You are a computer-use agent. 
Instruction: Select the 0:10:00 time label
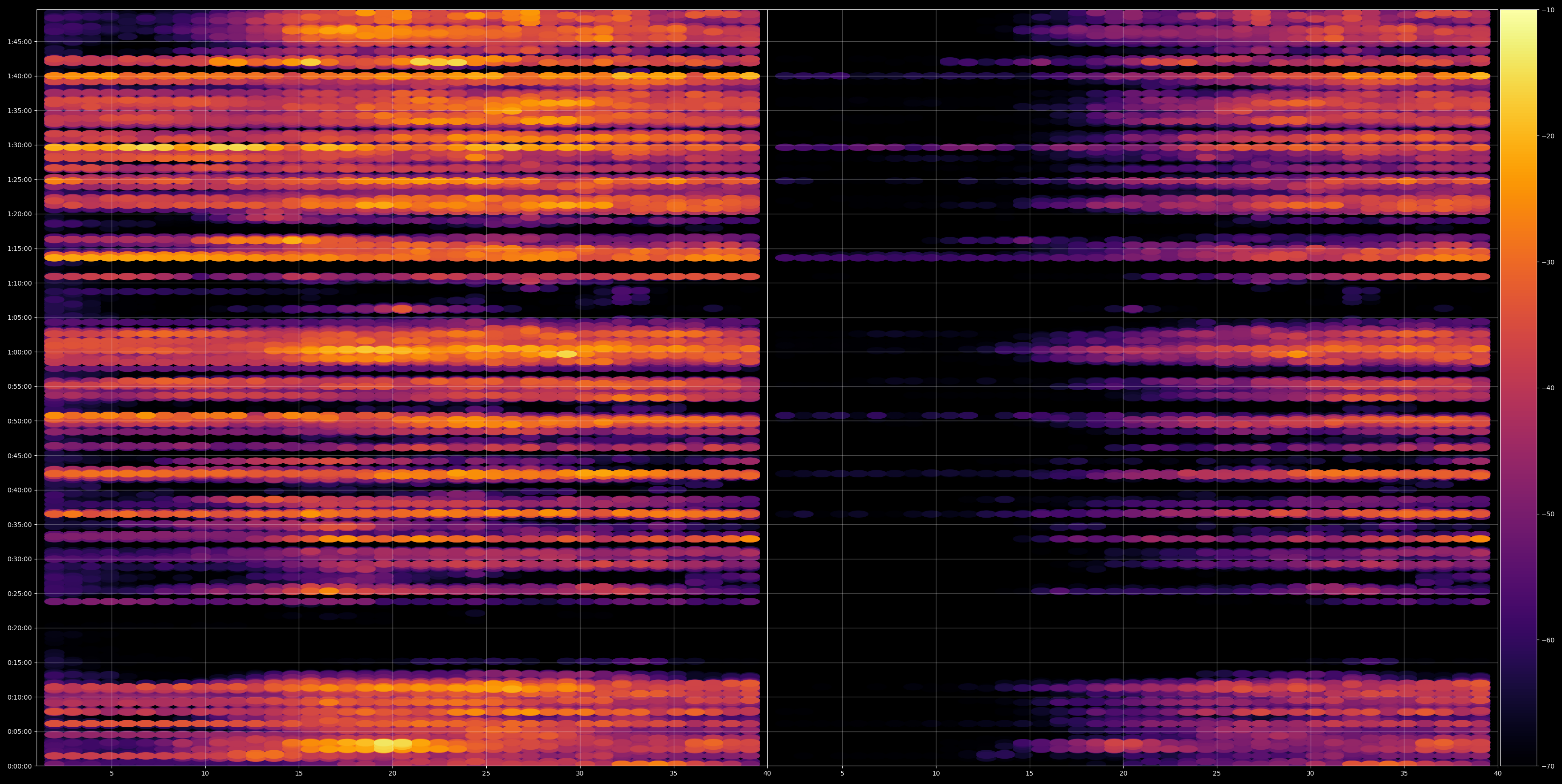pyautogui.click(x=19, y=697)
